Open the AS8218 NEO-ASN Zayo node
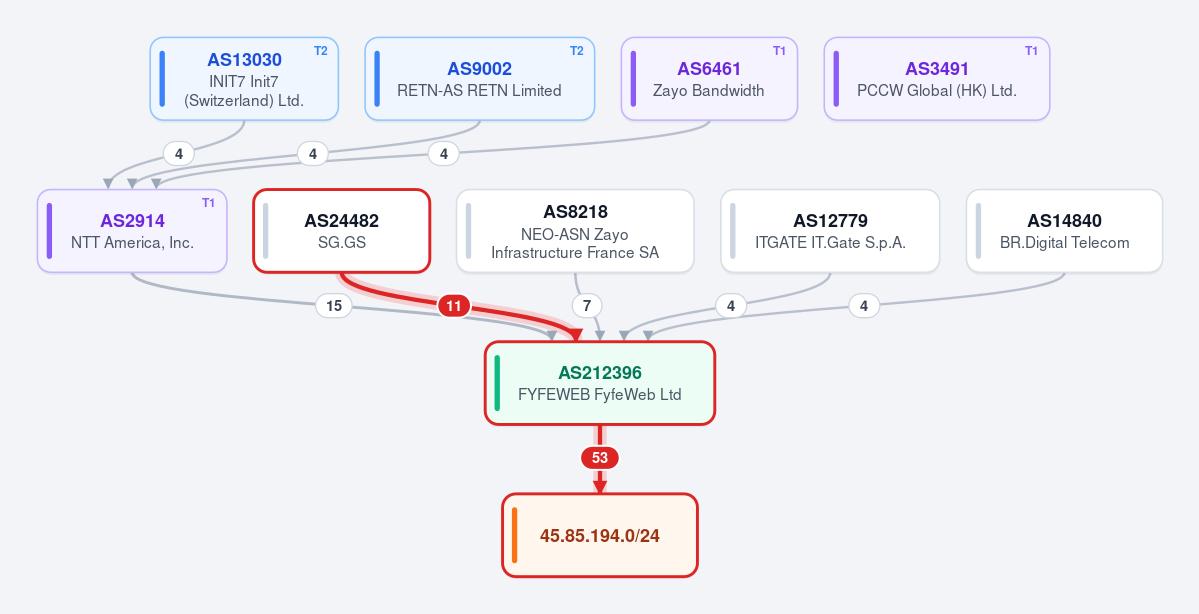Screen dimensions: 1199x614 click(x=575, y=231)
